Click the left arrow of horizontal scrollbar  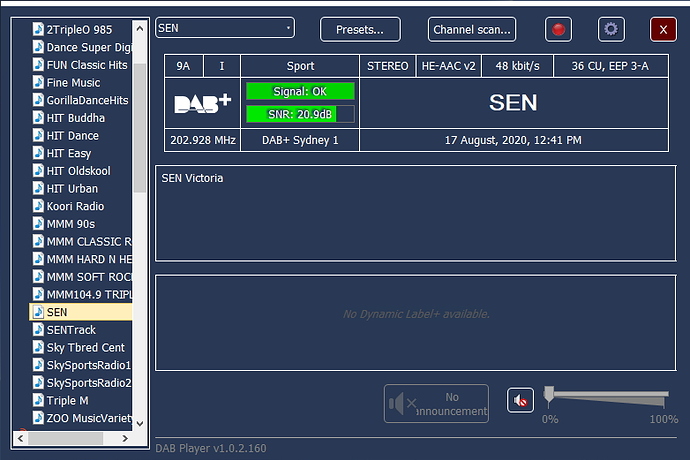(x=20, y=438)
